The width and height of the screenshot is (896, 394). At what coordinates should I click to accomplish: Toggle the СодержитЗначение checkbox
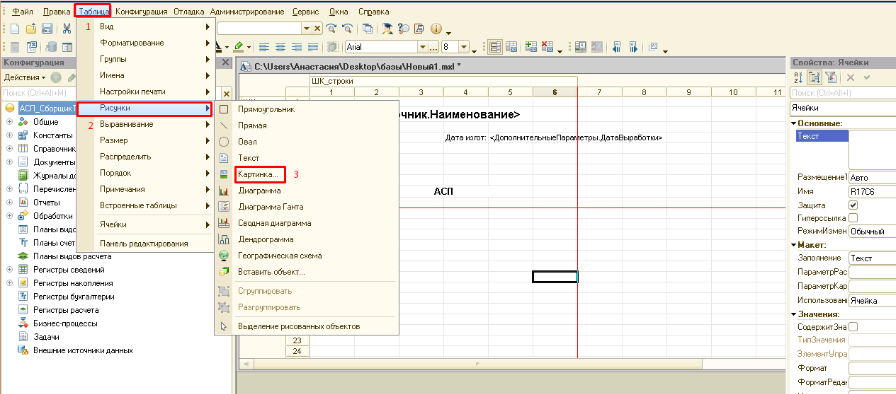(854, 327)
